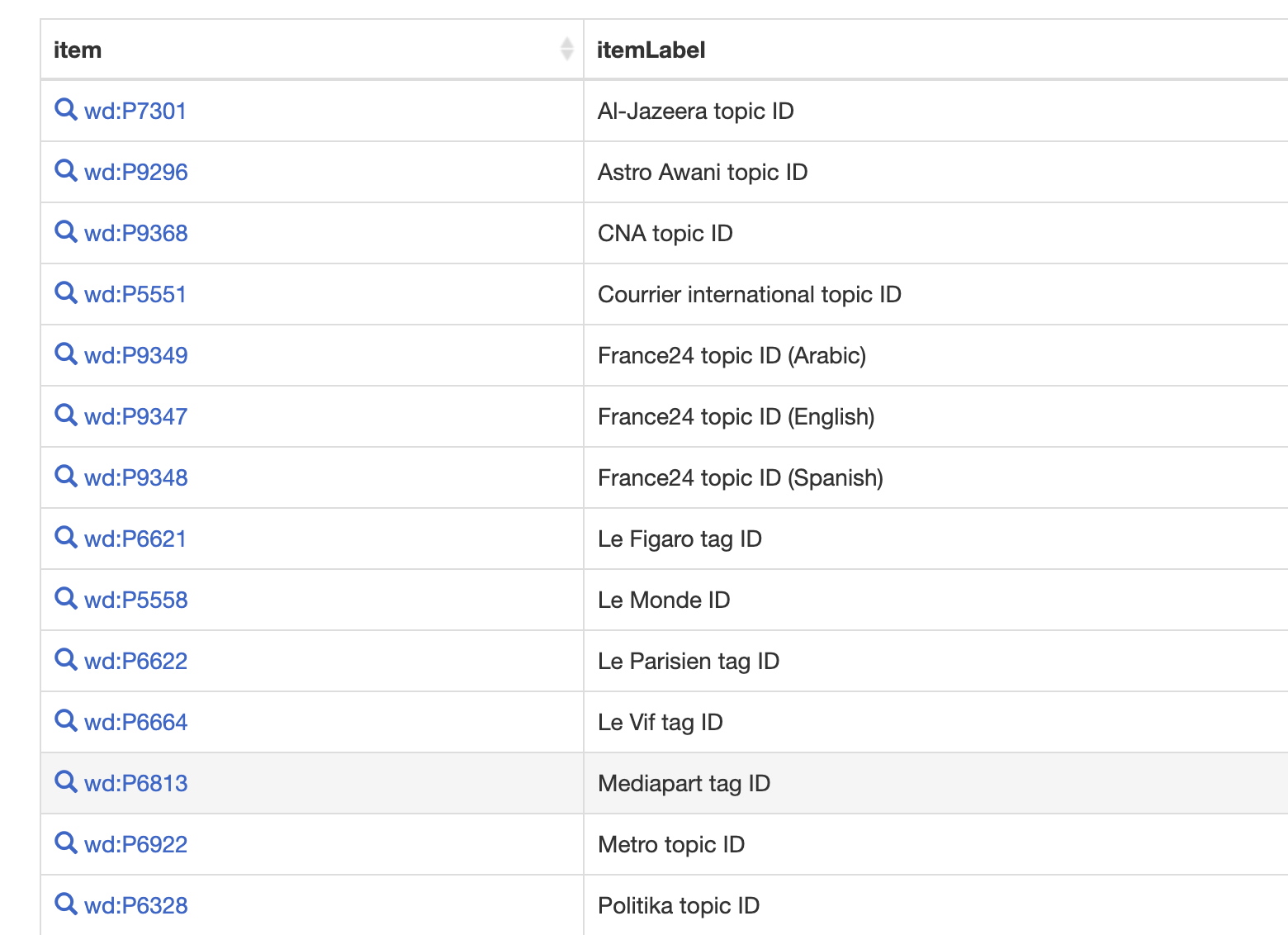Click the Al-Jazeera topic ID label cell
The height and width of the screenshot is (935, 1288).
[695, 111]
